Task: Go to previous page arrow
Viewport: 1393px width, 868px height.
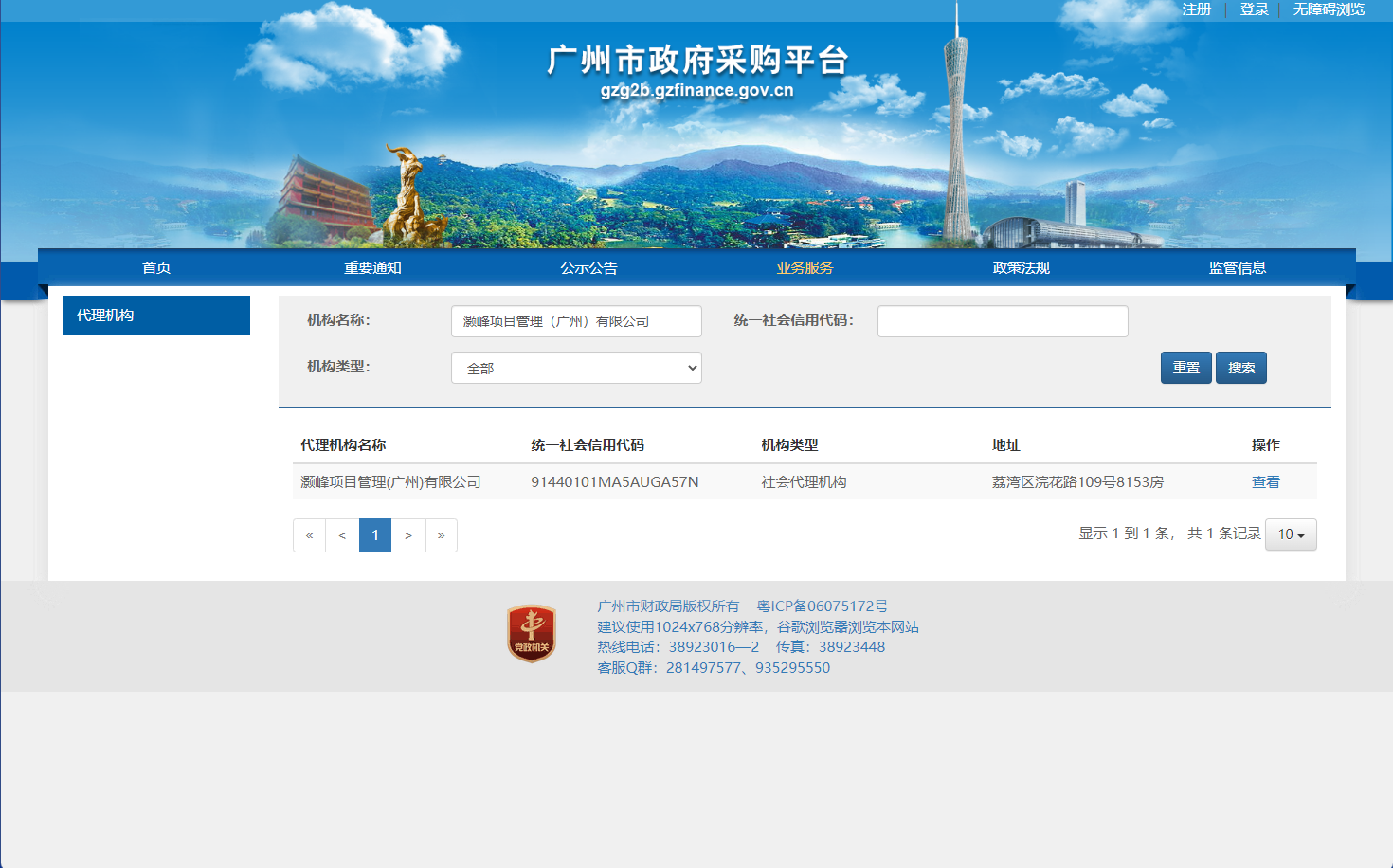Action: point(342,535)
